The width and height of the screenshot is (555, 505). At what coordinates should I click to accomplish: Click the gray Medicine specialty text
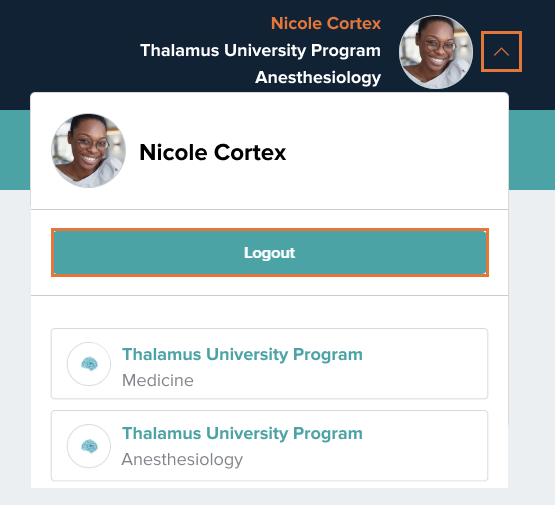pyautogui.click(x=158, y=380)
